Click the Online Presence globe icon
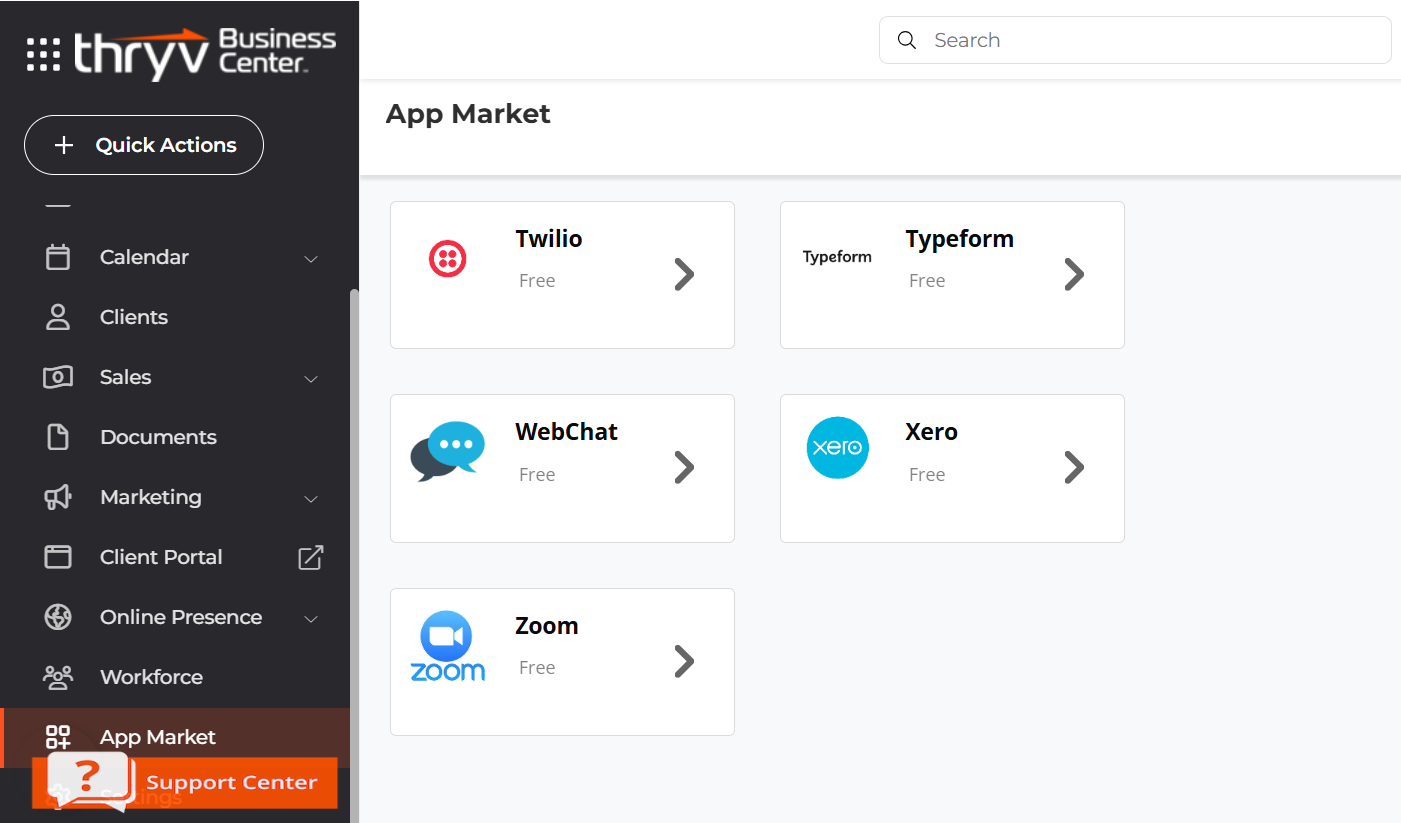Viewport: 1401px width, 823px height. pos(58,617)
